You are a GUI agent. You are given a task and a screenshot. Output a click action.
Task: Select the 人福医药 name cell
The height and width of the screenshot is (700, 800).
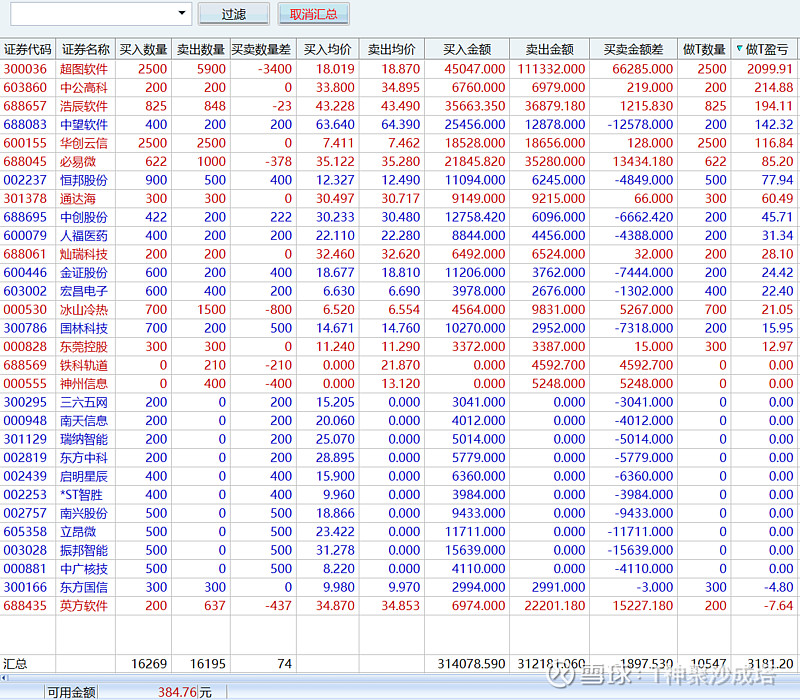pyautogui.click(x=84, y=236)
